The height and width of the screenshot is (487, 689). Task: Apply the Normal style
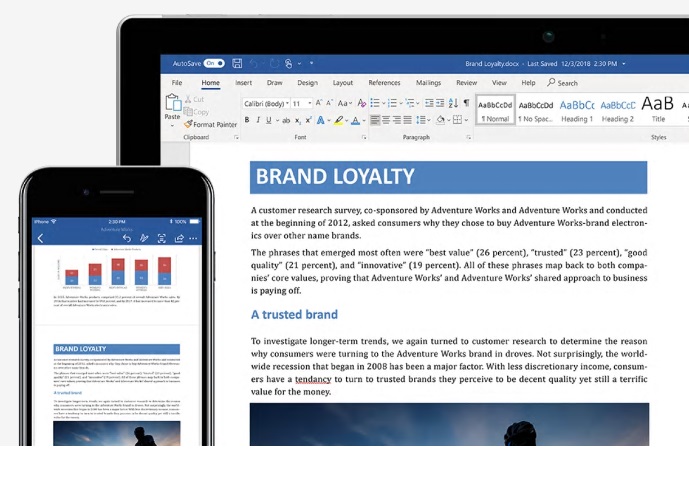495,110
